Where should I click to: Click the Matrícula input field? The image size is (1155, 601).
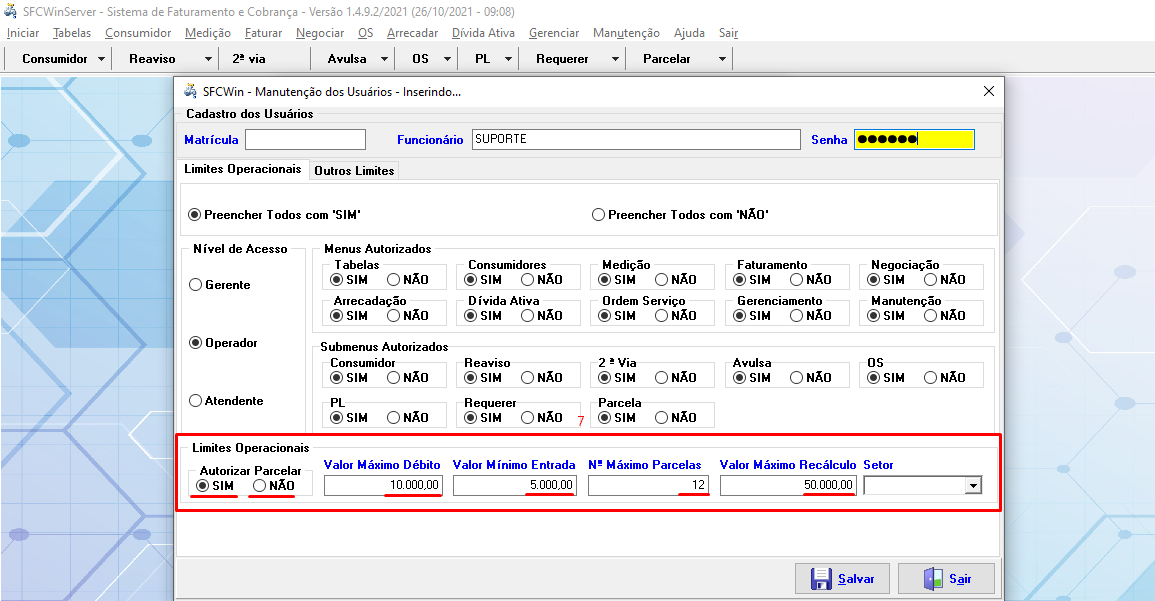point(305,139)
